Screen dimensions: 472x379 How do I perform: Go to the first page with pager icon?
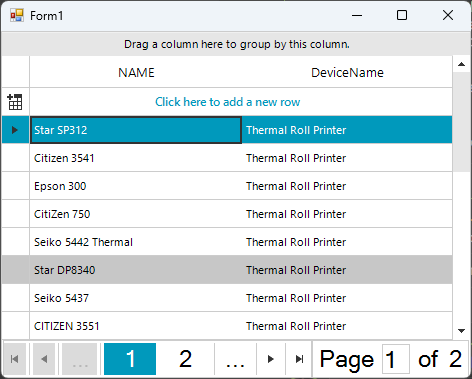tap(14, 359)
